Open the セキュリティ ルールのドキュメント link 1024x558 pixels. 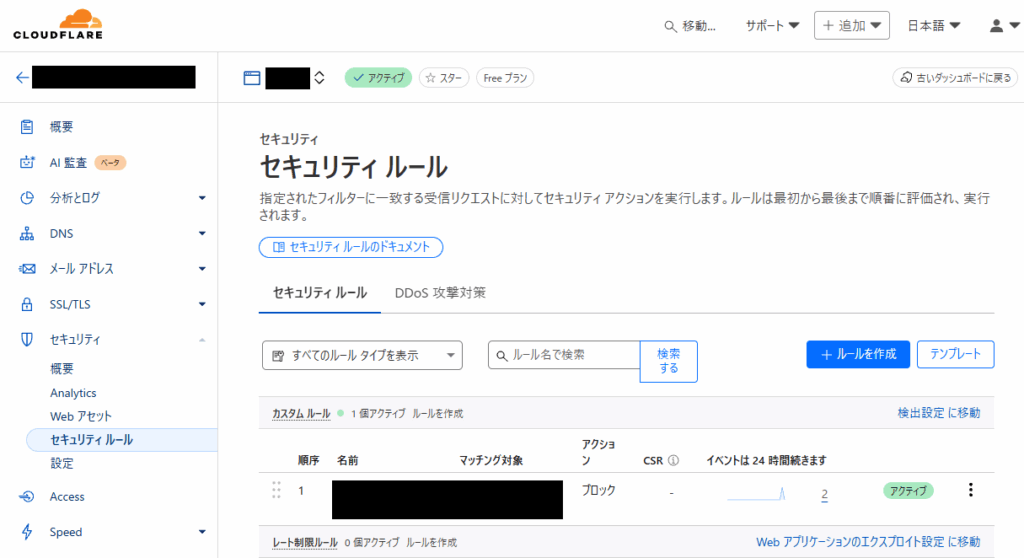click(x=351, y=247)
